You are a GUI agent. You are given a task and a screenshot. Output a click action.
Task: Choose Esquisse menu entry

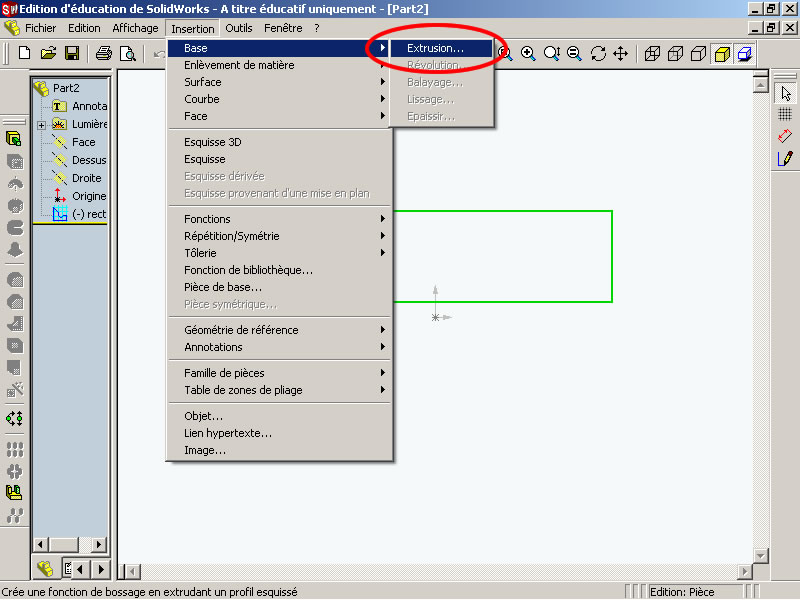coord(279,159)
